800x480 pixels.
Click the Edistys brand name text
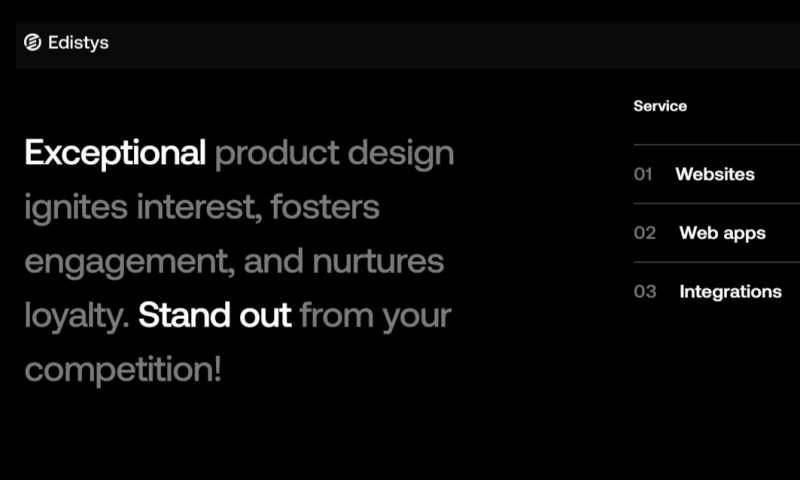pos(78,43)
